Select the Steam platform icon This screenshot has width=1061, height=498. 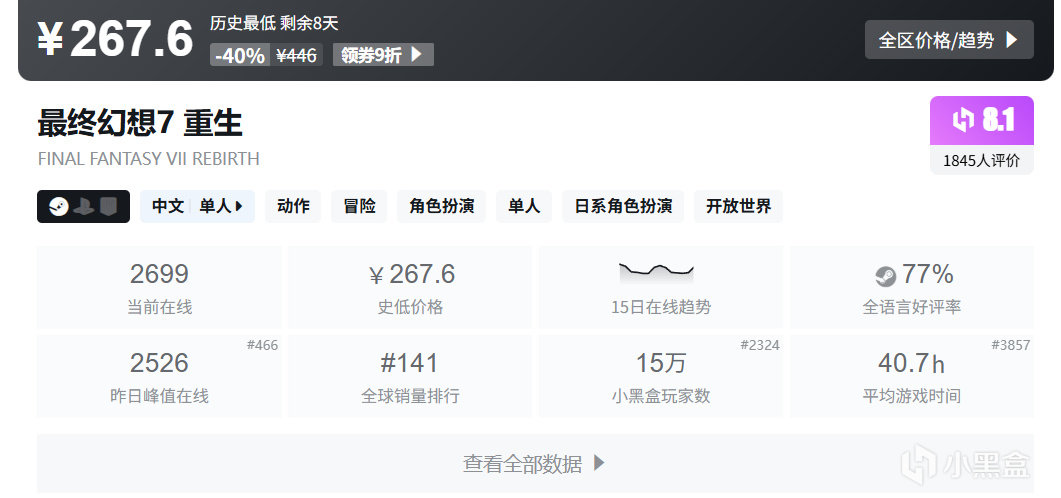(60, 207)
